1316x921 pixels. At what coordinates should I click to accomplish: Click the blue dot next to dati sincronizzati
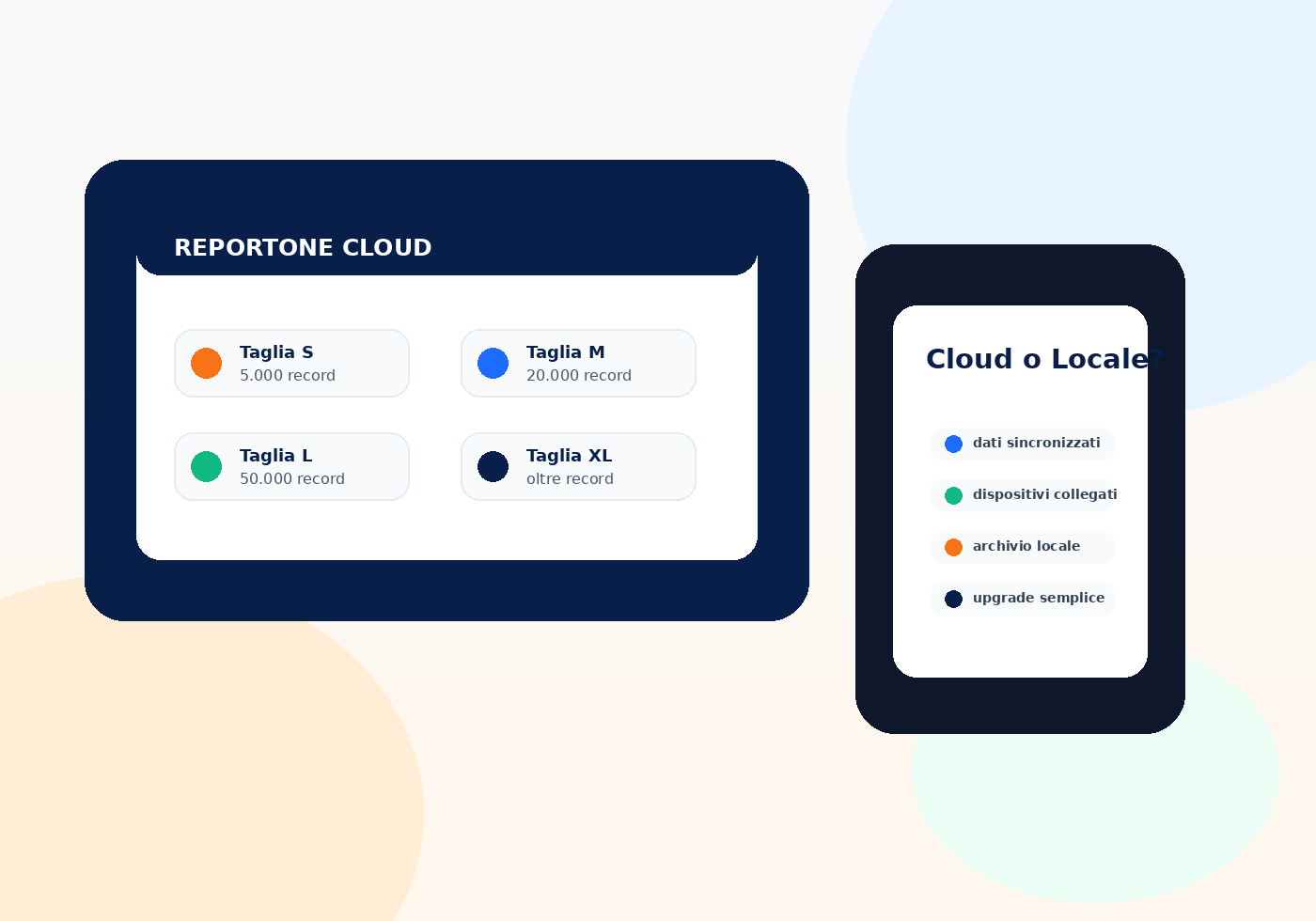click(953, 444)
